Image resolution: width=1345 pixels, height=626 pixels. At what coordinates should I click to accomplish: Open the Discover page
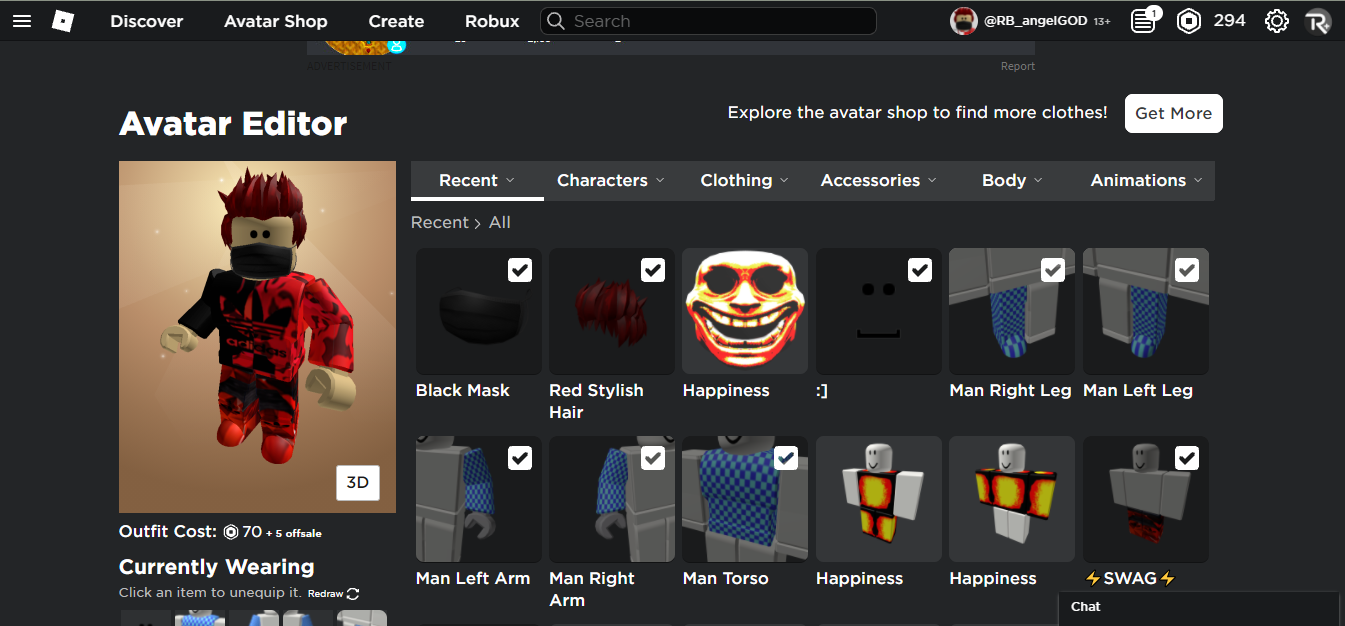point(147,21)
